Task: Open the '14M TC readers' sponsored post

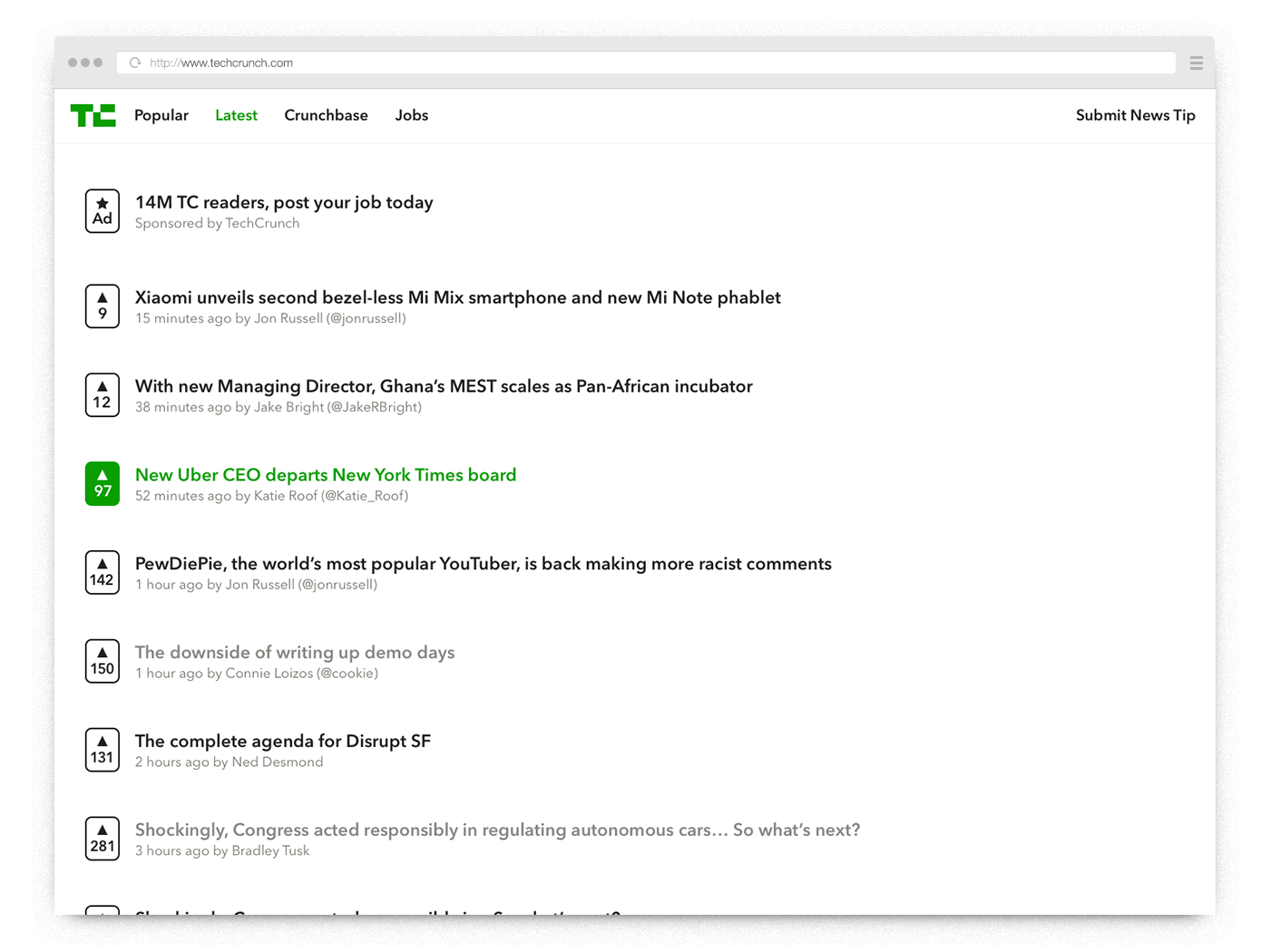Action: tap(284, 203)
